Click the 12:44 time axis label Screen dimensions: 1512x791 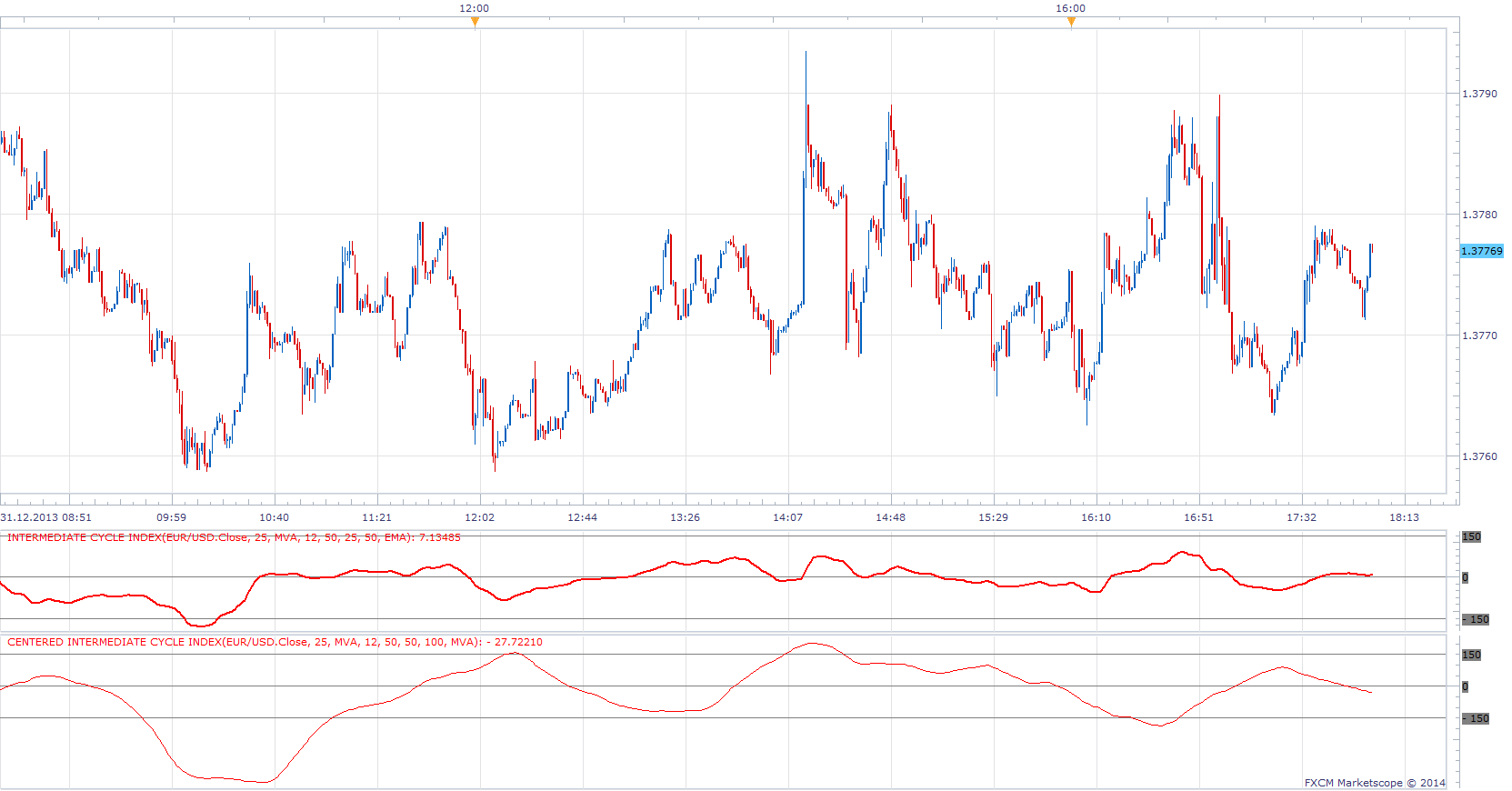pos(583,517)
